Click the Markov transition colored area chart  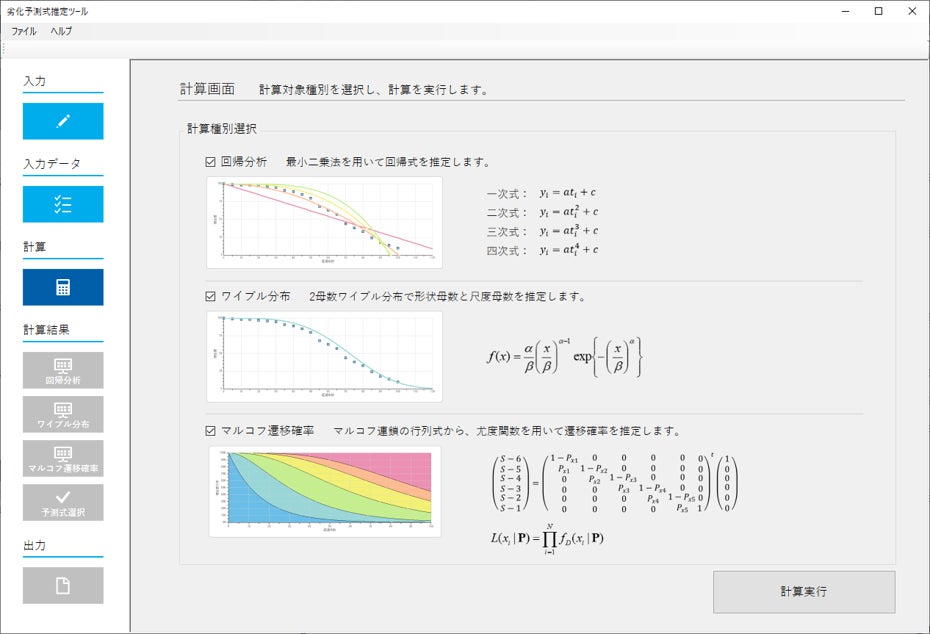pos(325,492)
